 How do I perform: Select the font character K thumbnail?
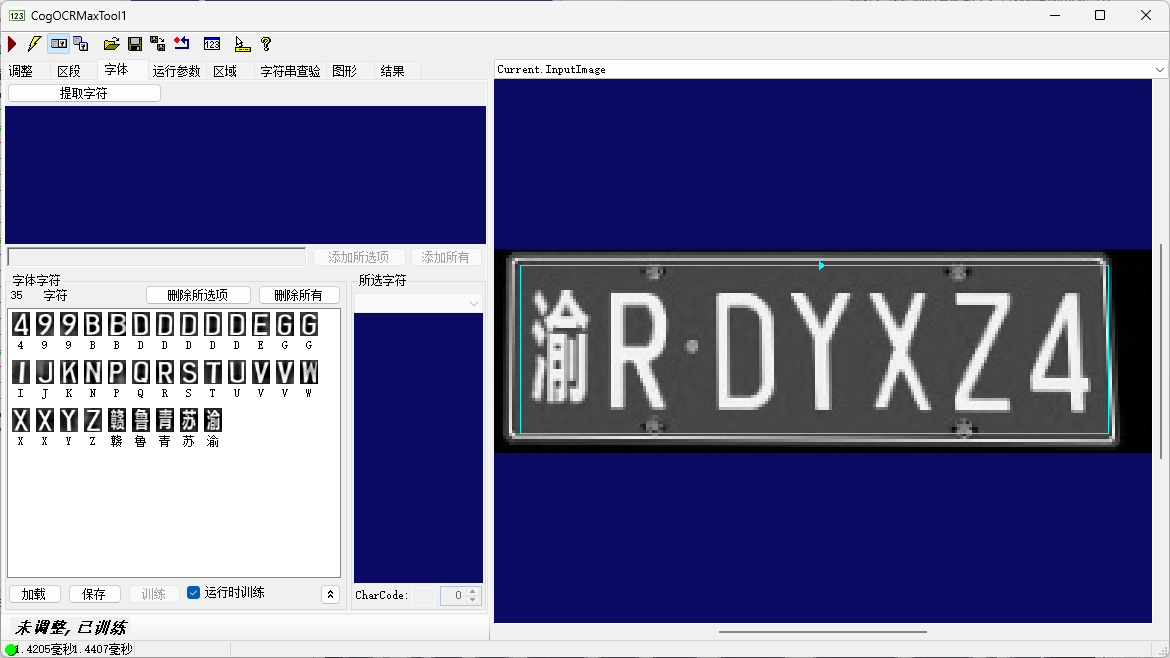(69, 372)
